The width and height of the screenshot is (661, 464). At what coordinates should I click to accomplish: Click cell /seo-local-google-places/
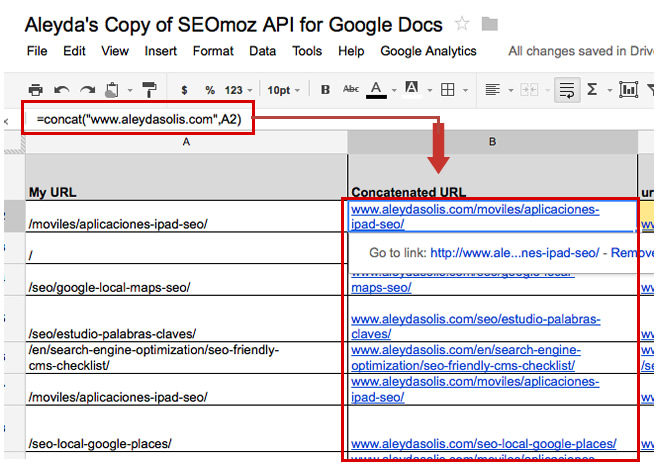(186, 428)
